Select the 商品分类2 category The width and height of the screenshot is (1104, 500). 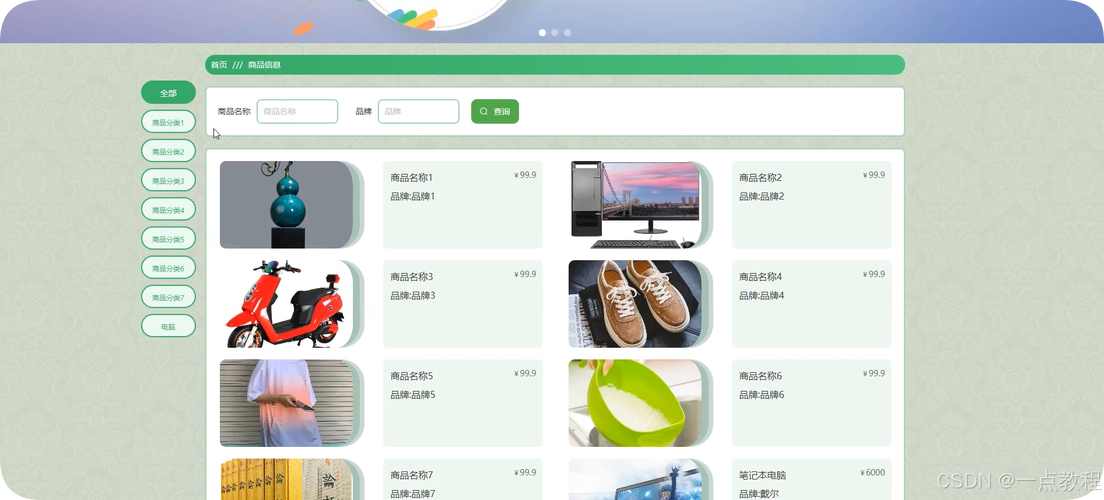168,151
